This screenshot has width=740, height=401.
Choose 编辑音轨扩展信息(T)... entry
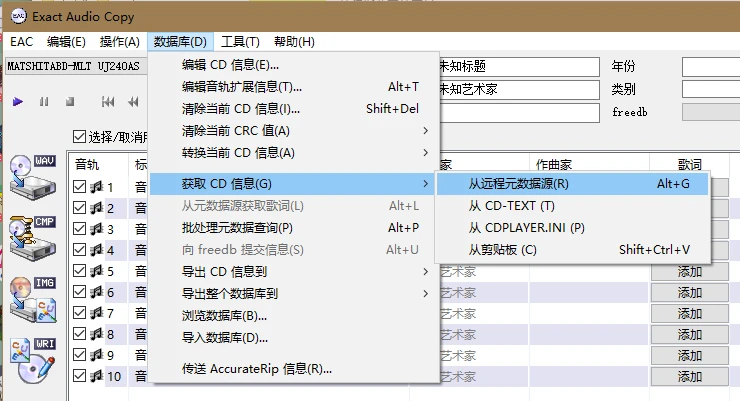coord(294,87)
